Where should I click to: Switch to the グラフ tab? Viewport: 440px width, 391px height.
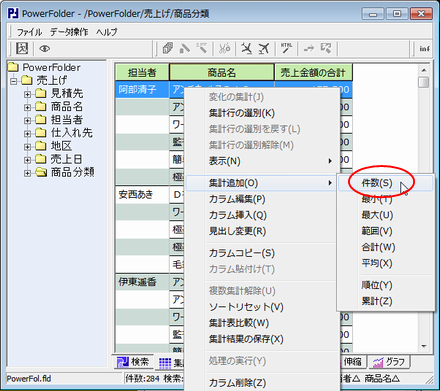pos(389,362)
